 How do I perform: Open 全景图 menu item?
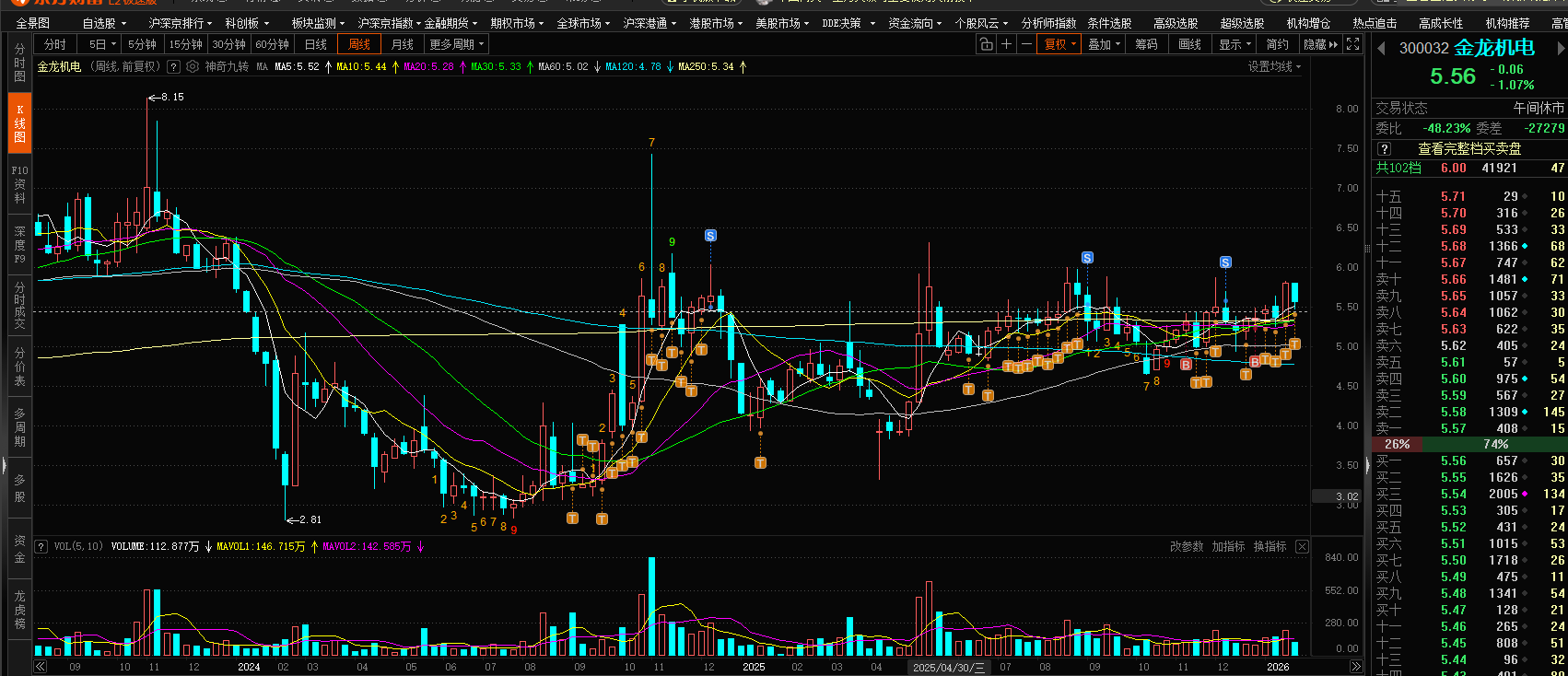pyautogui.click(x=33, y=23)
